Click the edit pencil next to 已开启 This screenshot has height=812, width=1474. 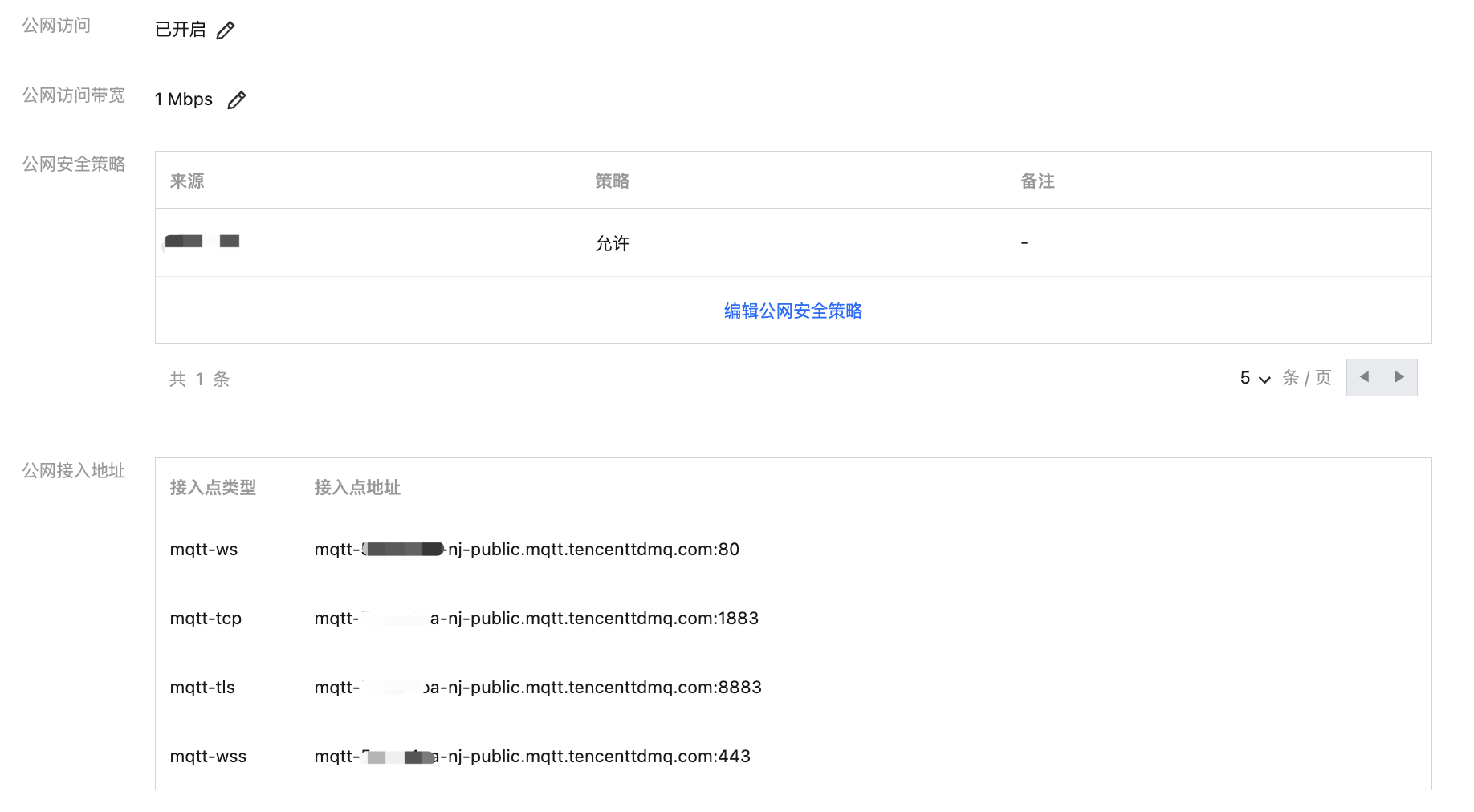click(x=226, y=30)
